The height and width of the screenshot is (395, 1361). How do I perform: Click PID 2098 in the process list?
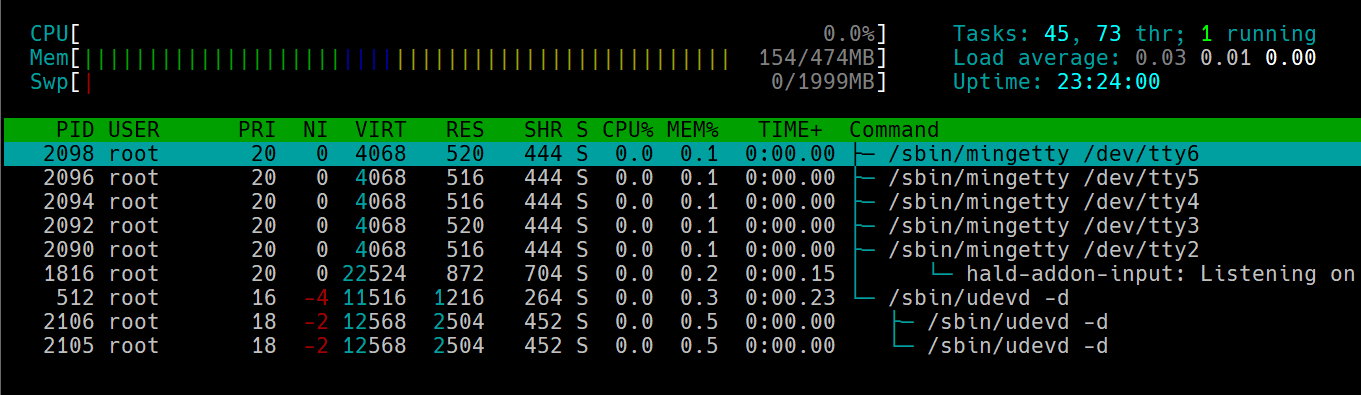pos(69,154)
